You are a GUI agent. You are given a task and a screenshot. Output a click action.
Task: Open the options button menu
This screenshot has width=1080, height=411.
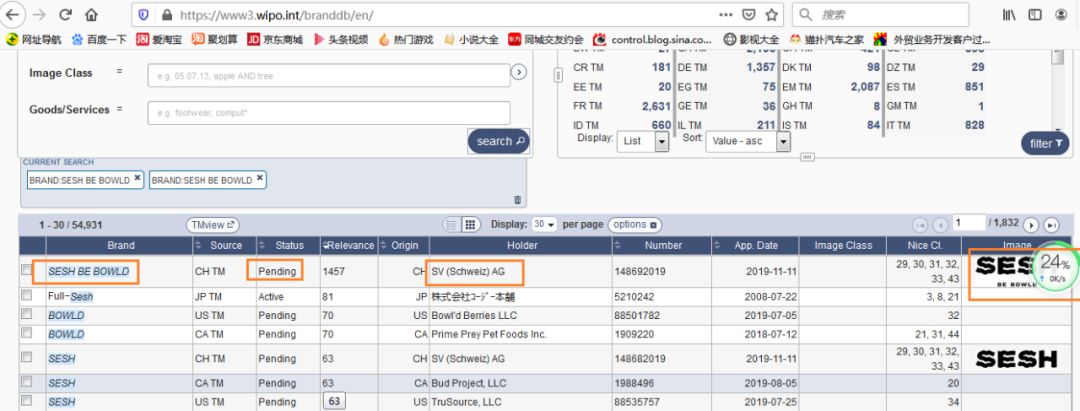click(634, 224)
